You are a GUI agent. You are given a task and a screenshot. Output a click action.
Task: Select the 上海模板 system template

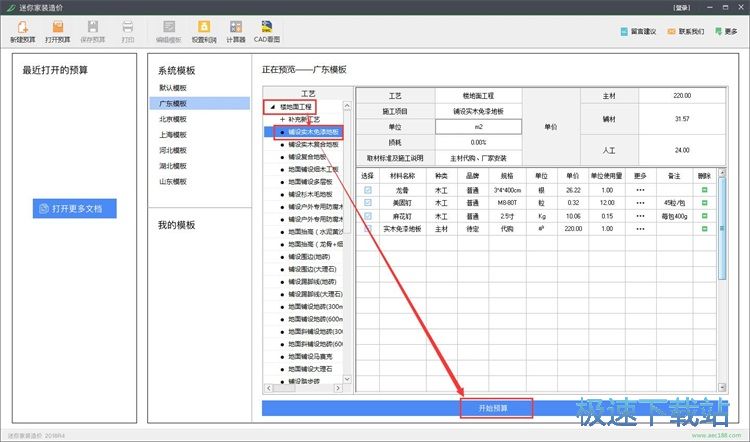(172, 135)
